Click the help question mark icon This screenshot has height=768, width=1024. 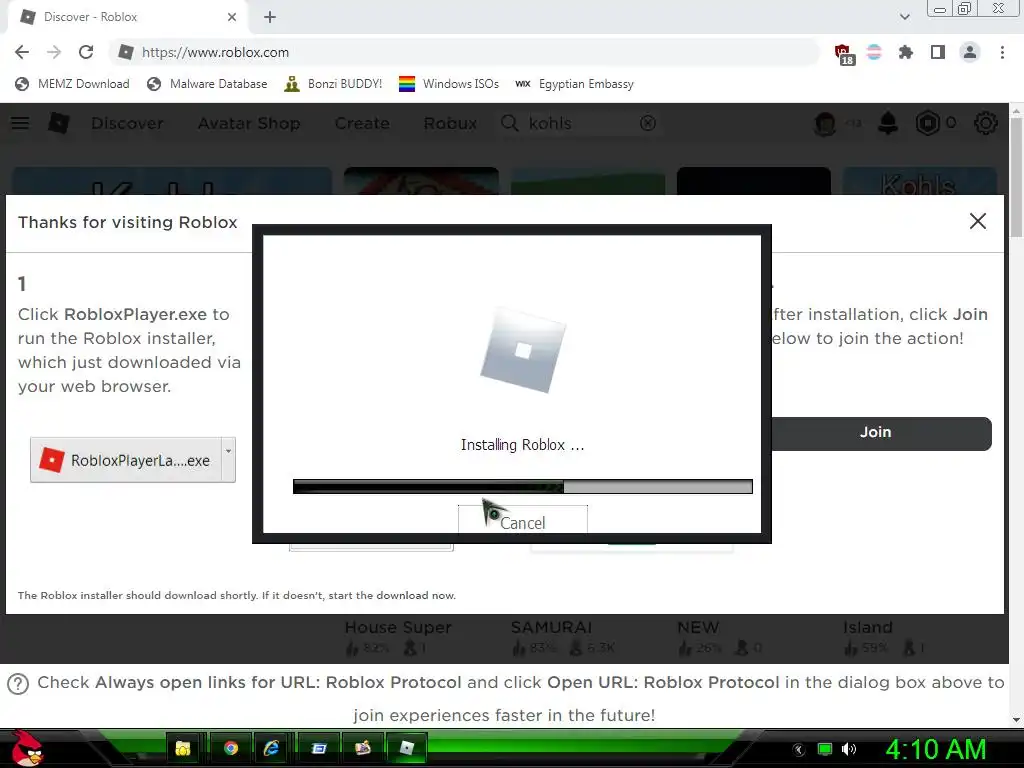18,684
